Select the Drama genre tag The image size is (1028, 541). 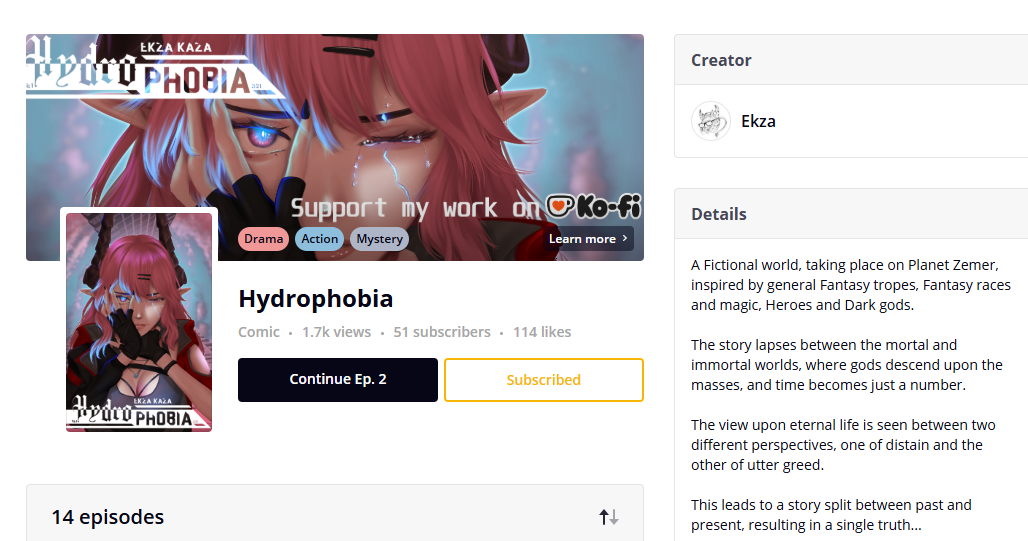[264, 239]
